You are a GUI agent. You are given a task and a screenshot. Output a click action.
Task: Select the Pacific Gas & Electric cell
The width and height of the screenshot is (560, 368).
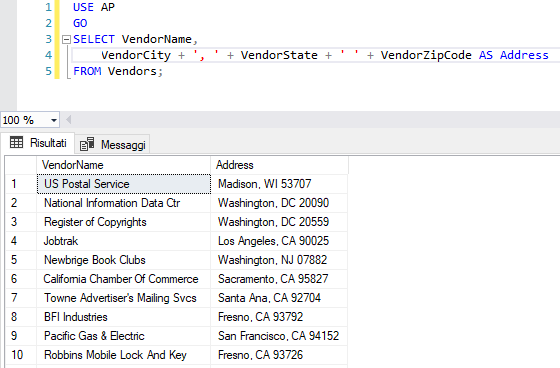pos(124,335)
